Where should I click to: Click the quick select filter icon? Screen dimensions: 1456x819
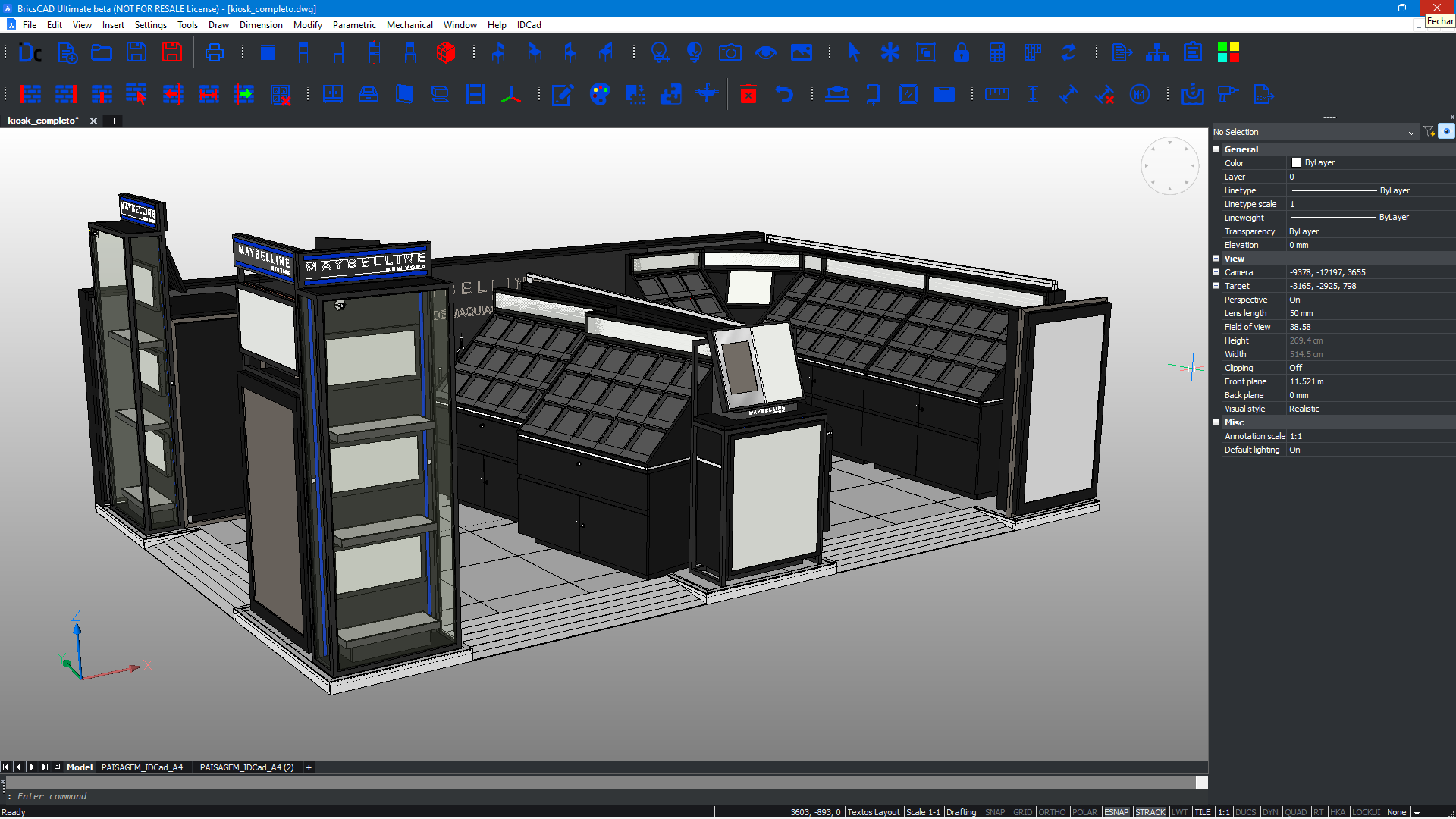(1429, 132)
